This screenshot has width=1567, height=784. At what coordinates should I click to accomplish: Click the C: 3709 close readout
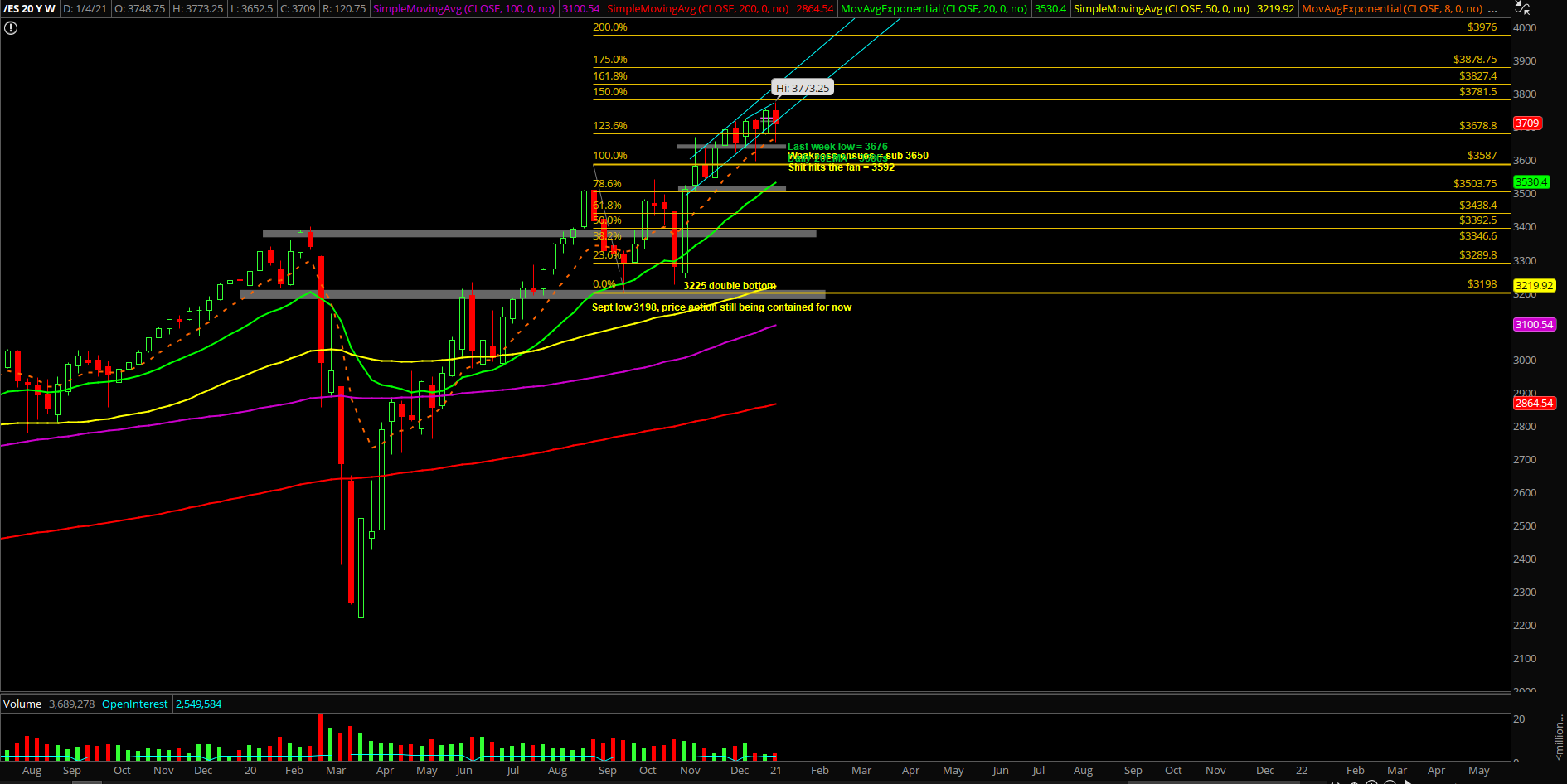pos(298,9)
